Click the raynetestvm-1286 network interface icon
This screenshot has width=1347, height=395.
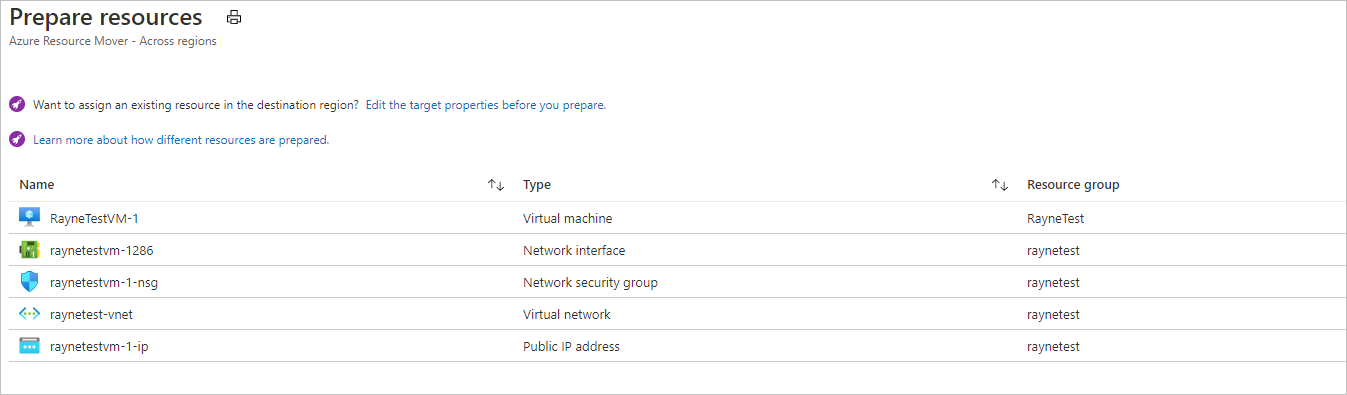[29, 250]
